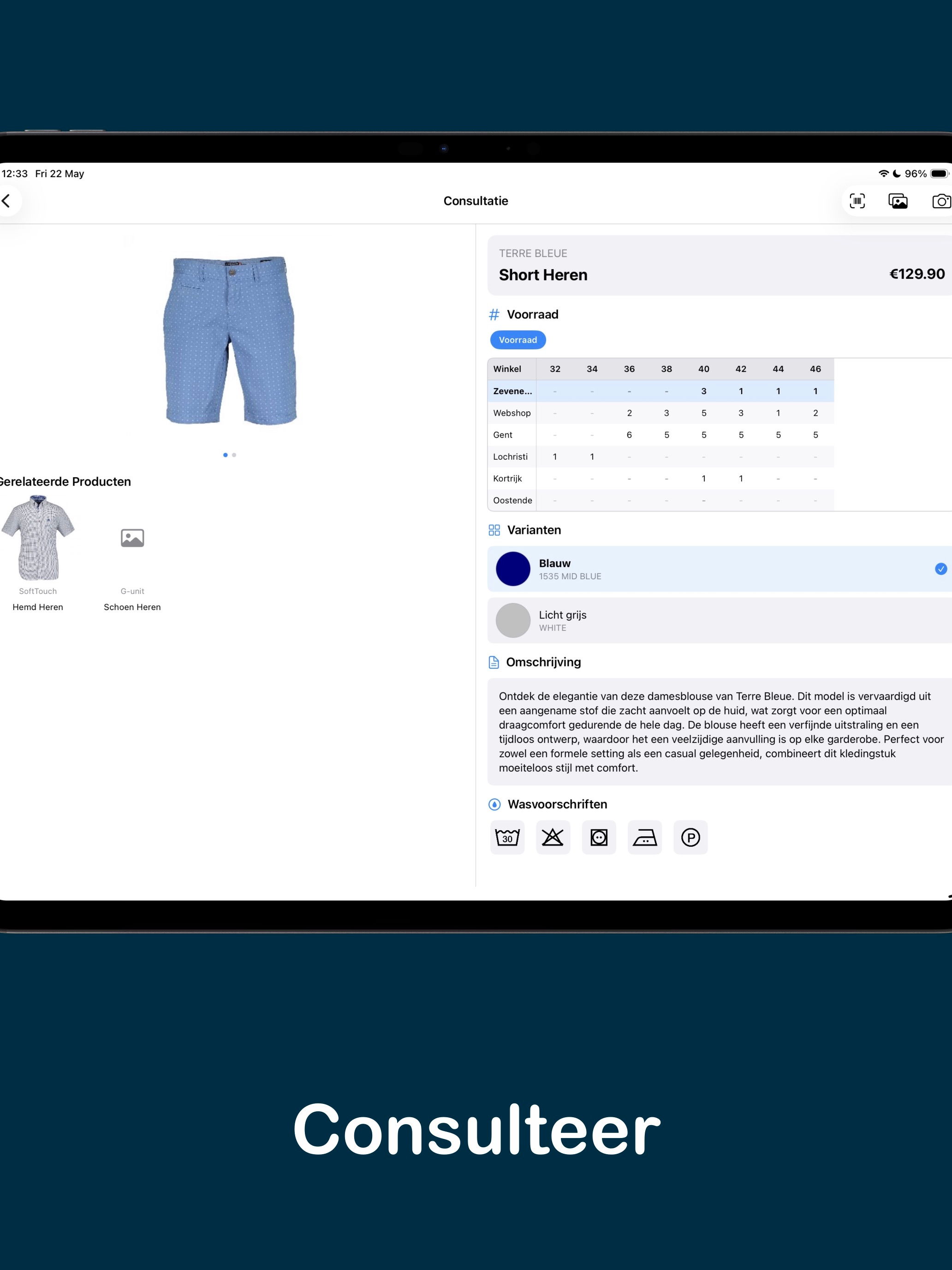
Task: Click the TERRE BLEUE brand label
Action: 533,253
